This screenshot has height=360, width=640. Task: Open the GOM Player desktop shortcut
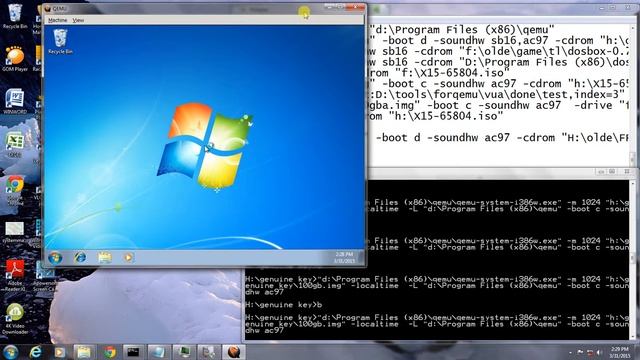pyautogui.click(x=15, y=59)
